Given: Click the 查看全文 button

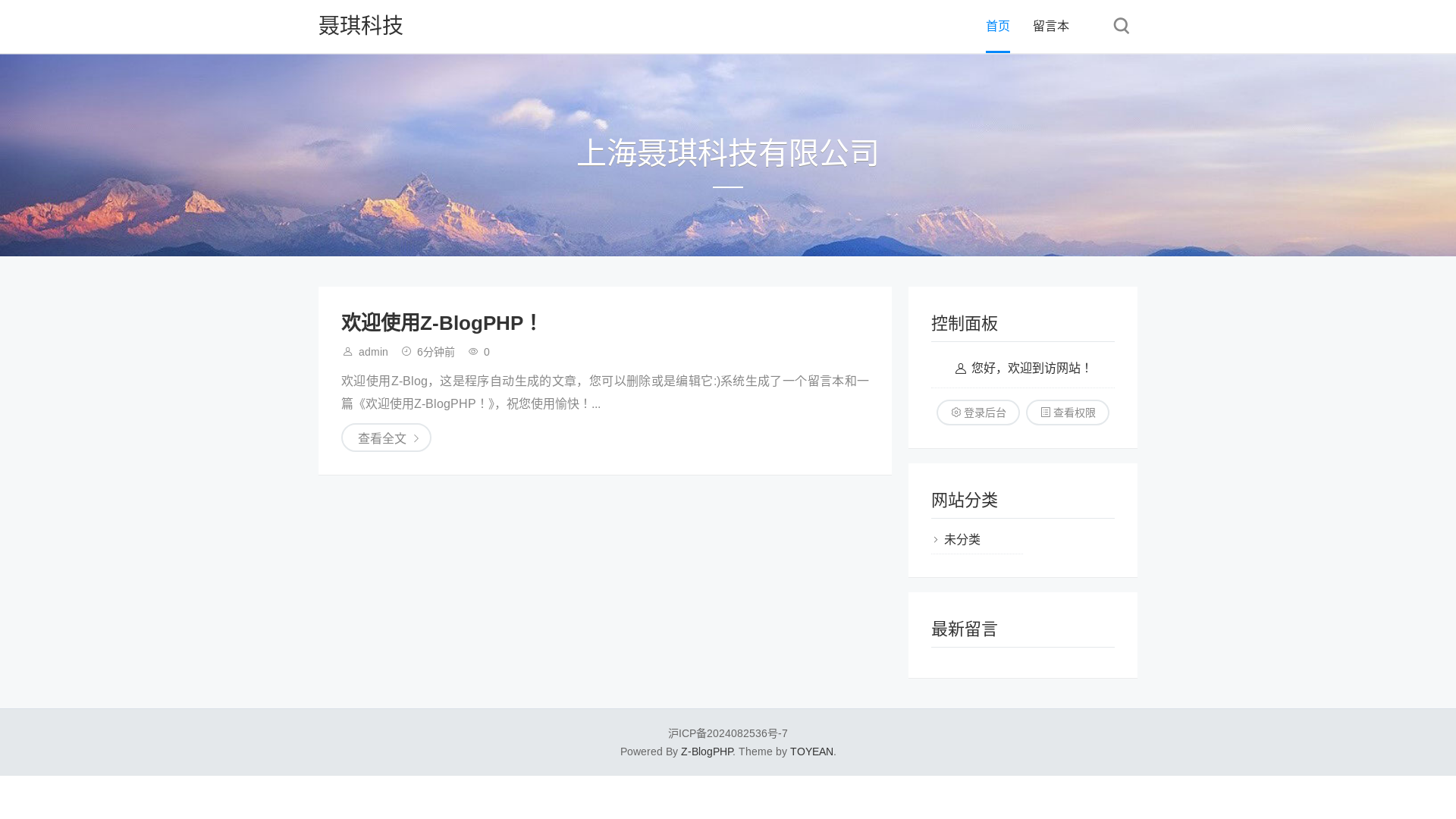Looking at the screenshot, I should click(386, 438).
